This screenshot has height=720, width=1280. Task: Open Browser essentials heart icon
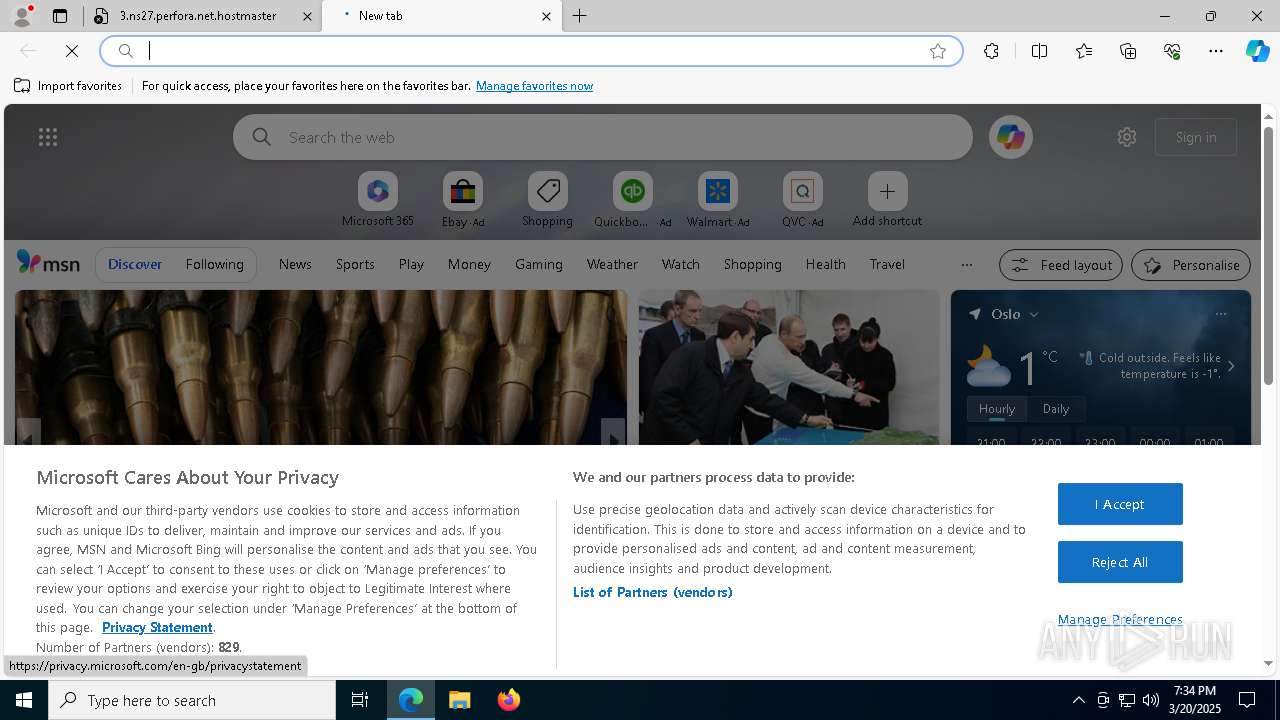[x=1172, y=51]
